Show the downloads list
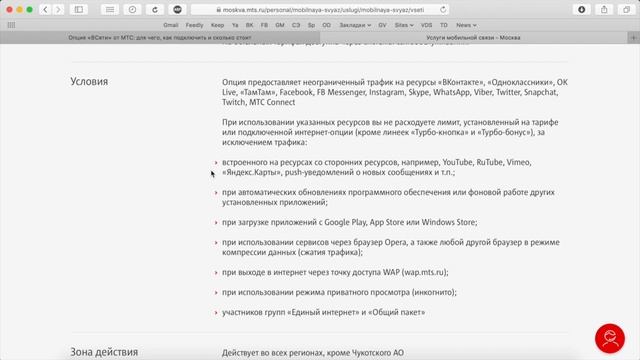 click(582, 9)
